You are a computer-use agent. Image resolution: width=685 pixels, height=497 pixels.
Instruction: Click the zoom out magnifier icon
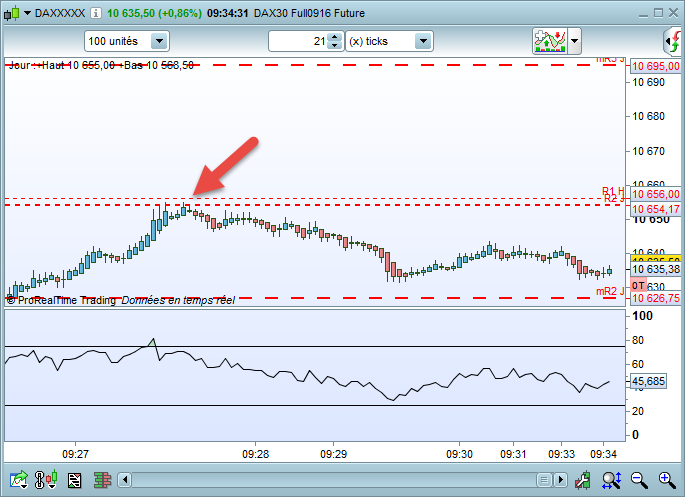(x=639, y=480)
